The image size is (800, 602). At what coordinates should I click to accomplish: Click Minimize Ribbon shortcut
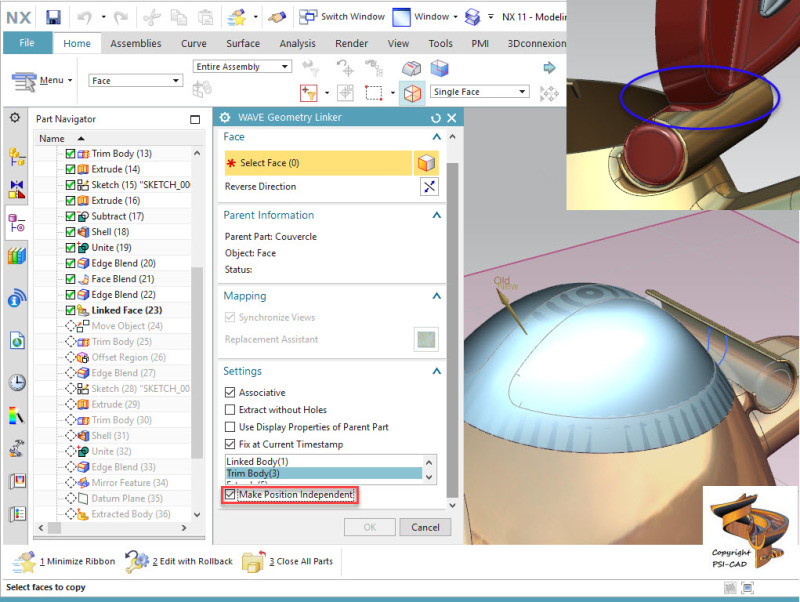(64, 561)
